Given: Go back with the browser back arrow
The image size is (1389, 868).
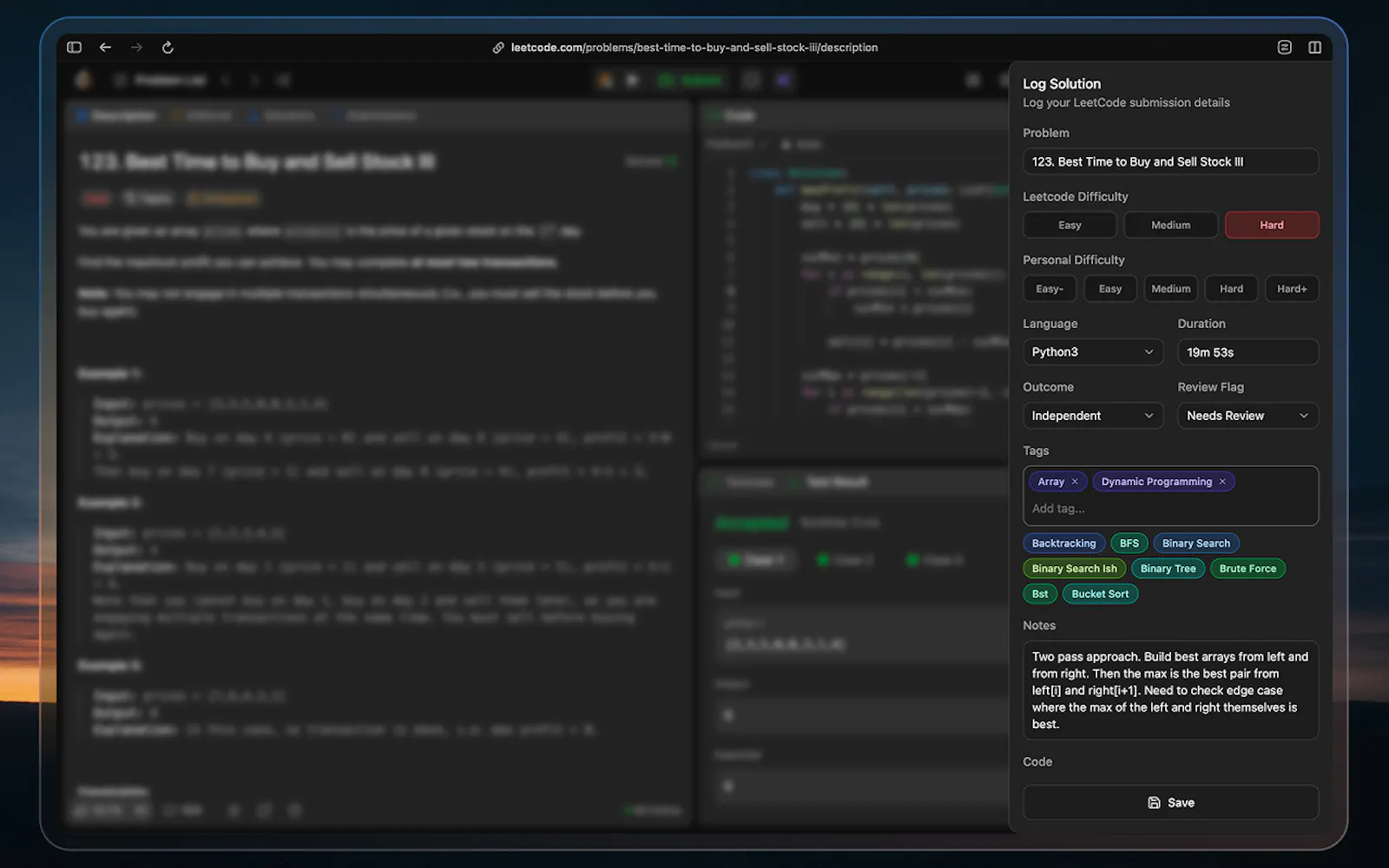Looking at the screenshot, I should point(105,48).
